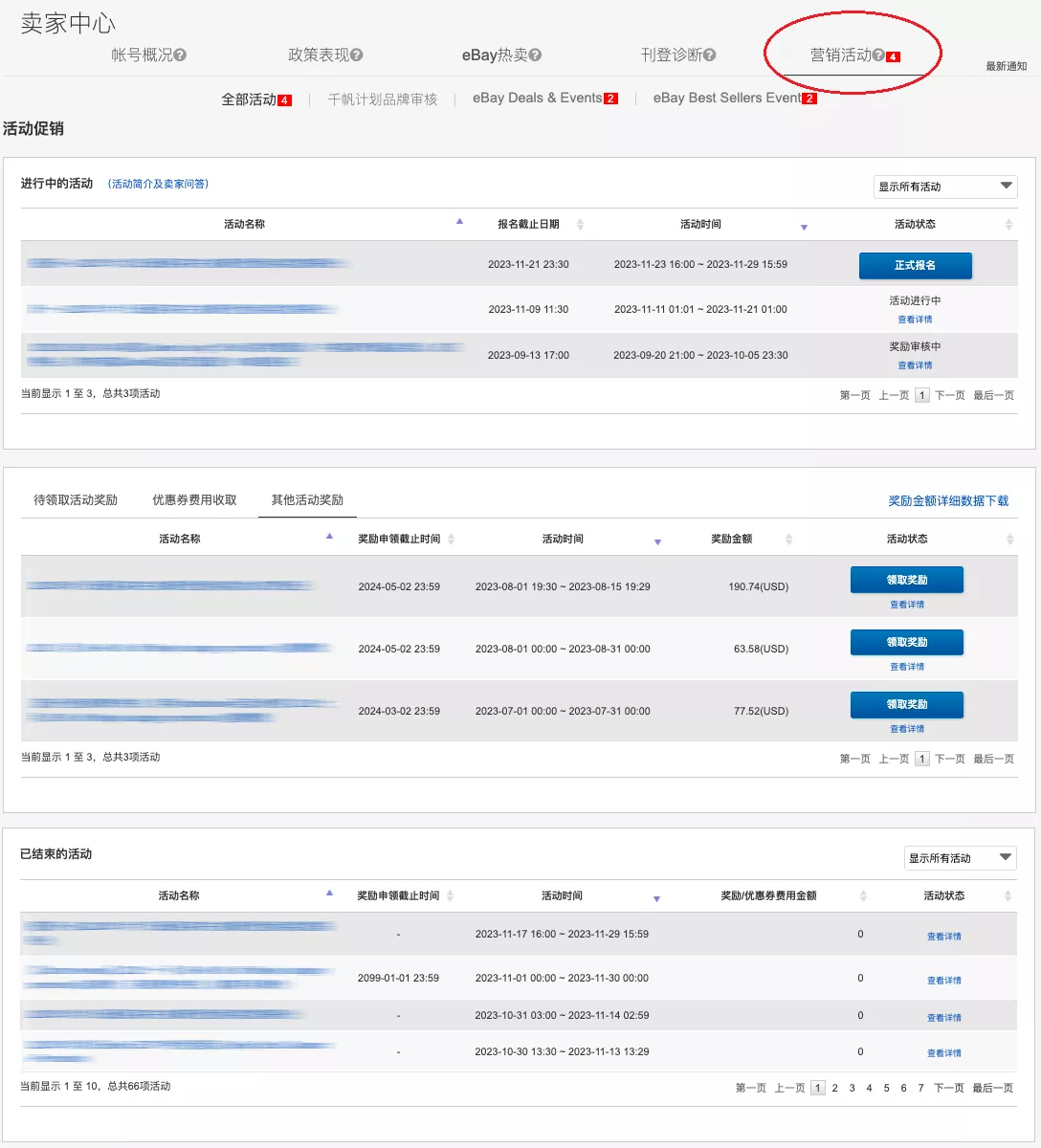Open 显示所有活动 dropdown in 已结束的活动
This screenshot has width=1041, height=1148.
tap(960, 858)
